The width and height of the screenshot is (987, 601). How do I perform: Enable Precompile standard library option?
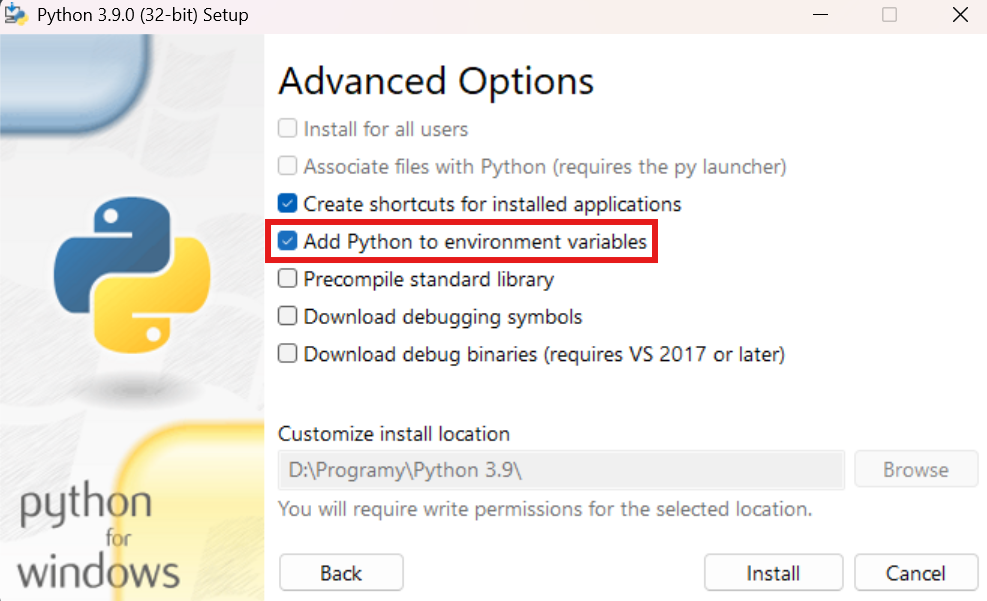click(288, 279)
